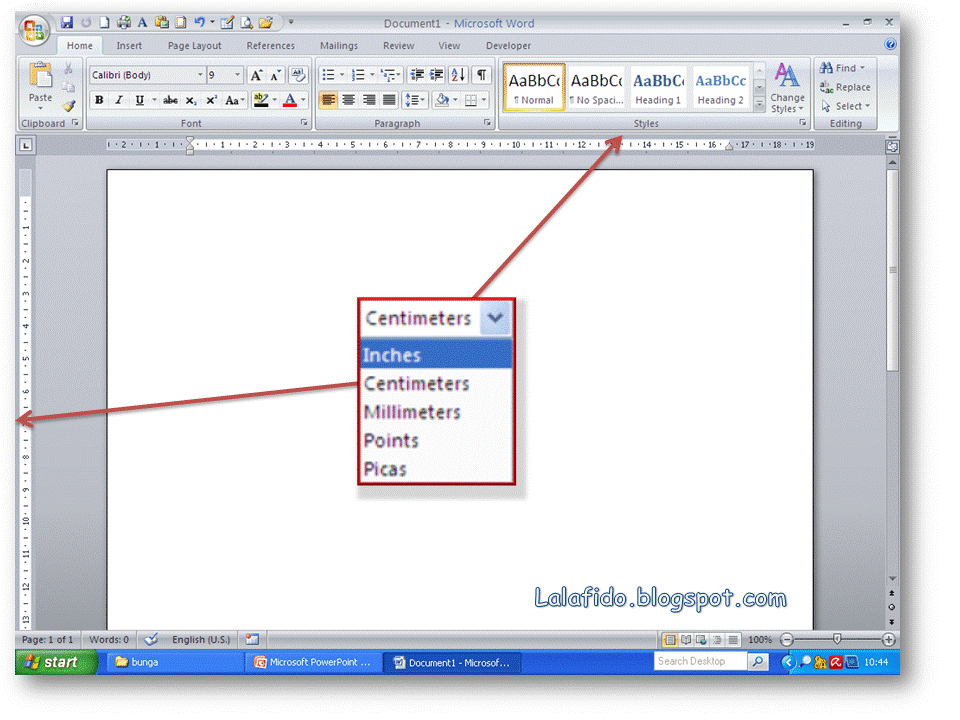Click the tab selector at ruler corner
Screen dimensions: 960x720
pos(25,145)
